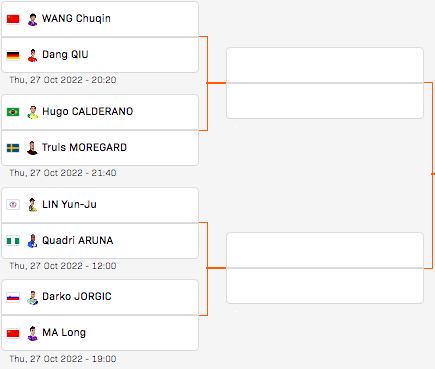Open the Quadri ARUNA player name
The width and height of the screenshot is (435, 369).
(78, 240)
